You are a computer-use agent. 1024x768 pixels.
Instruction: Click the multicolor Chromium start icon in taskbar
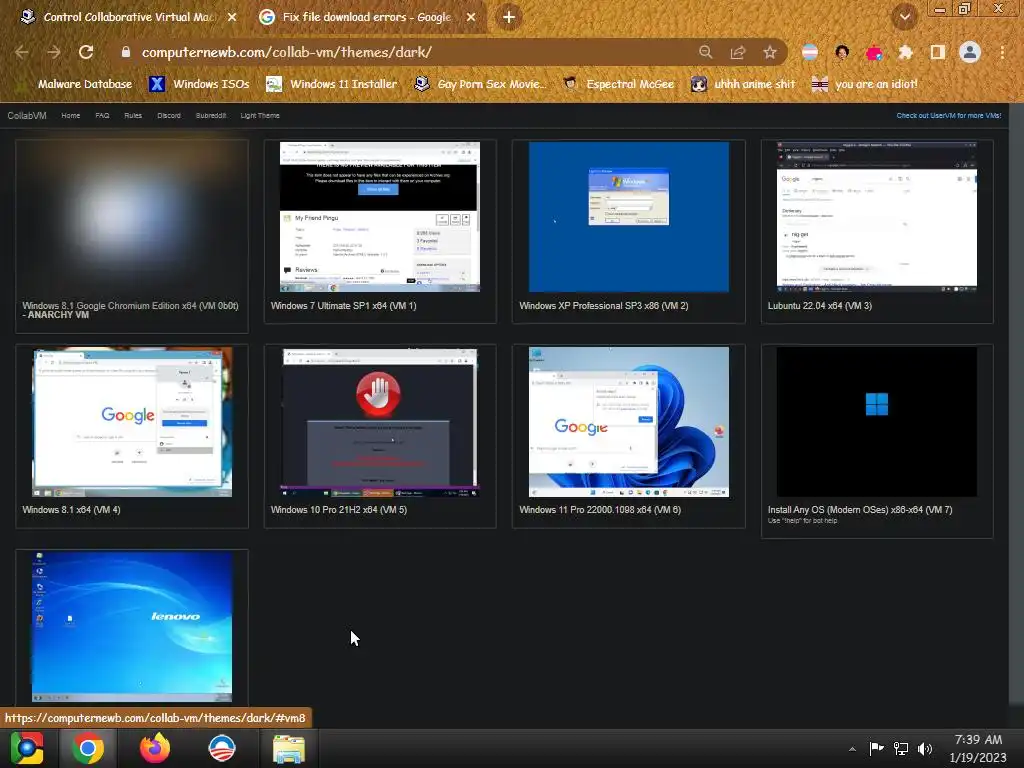point(27,748)
